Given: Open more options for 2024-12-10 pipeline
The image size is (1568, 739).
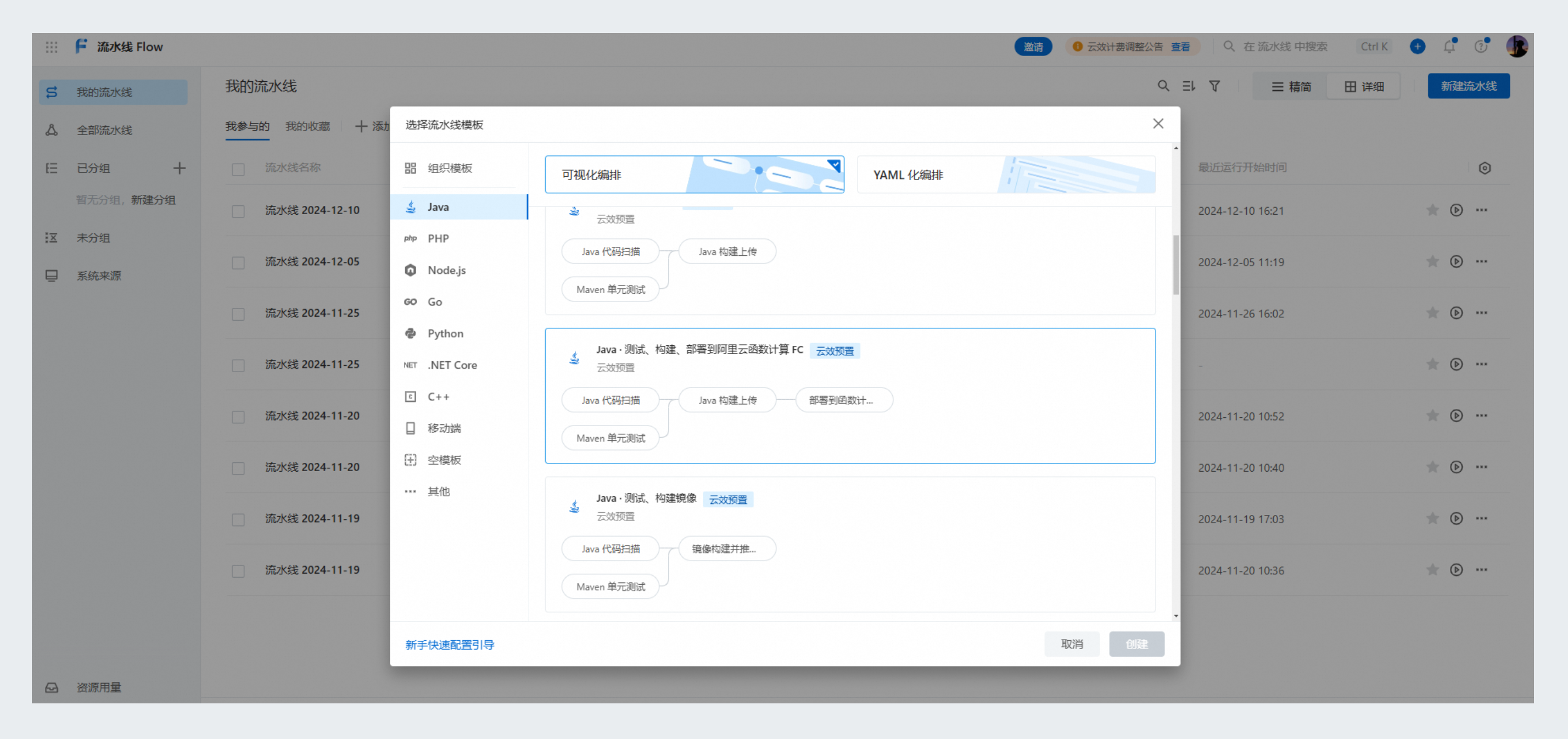Looking at the screenshot, I should [x=1481, y=210].
